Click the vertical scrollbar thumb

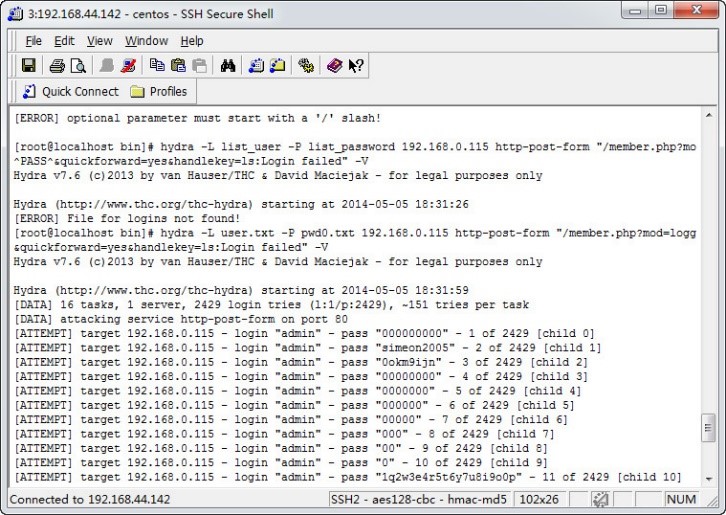[708, 428]
